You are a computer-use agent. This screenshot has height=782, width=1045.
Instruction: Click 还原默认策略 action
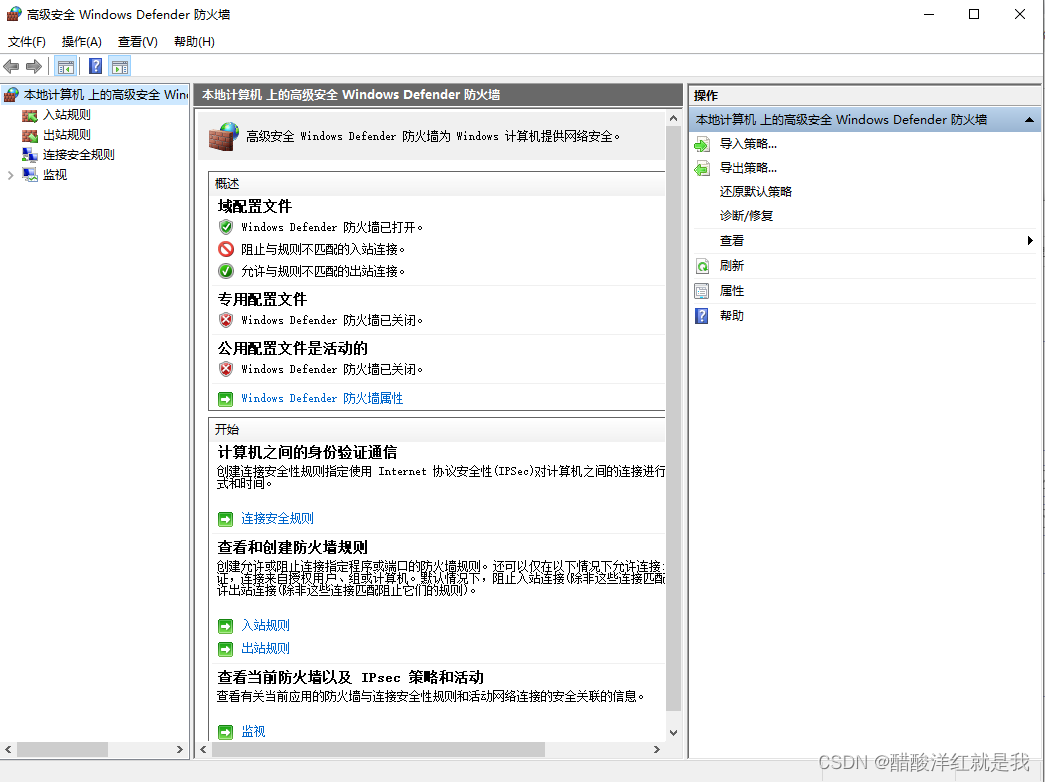pyautogui.click(x=755, y=192)
